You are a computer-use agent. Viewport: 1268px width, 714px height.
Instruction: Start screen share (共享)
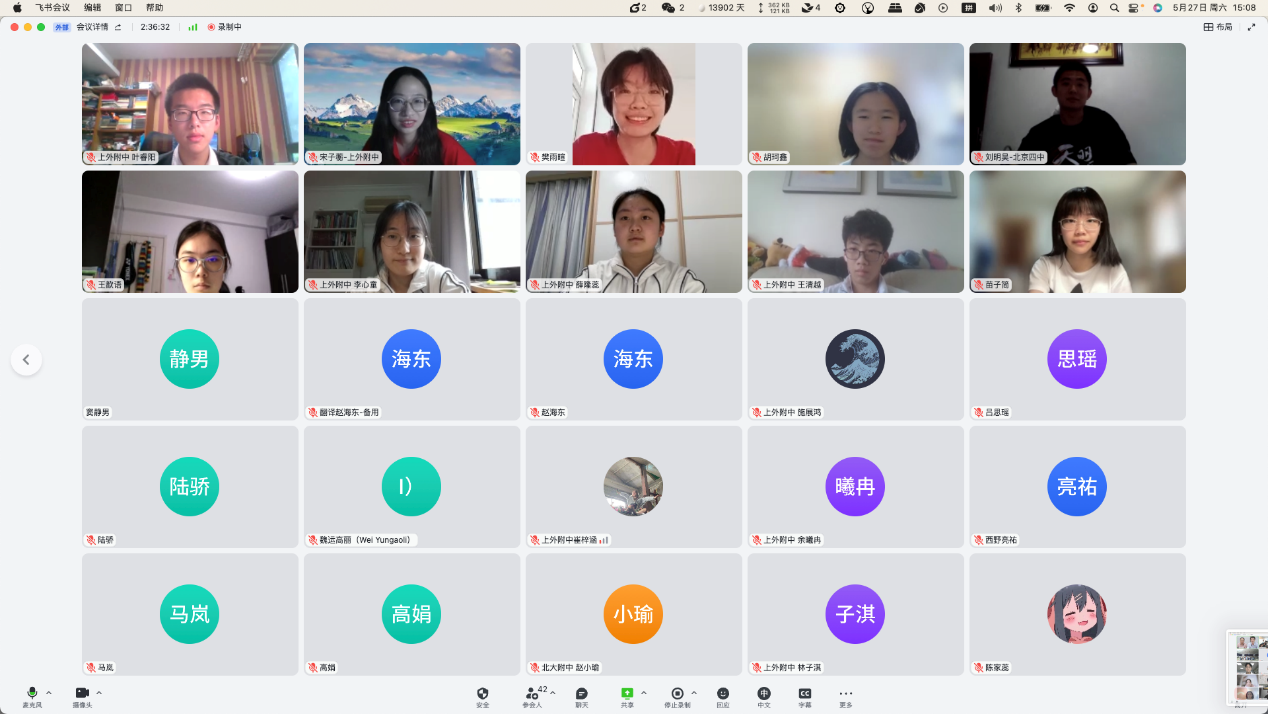[x=627, y=697]
